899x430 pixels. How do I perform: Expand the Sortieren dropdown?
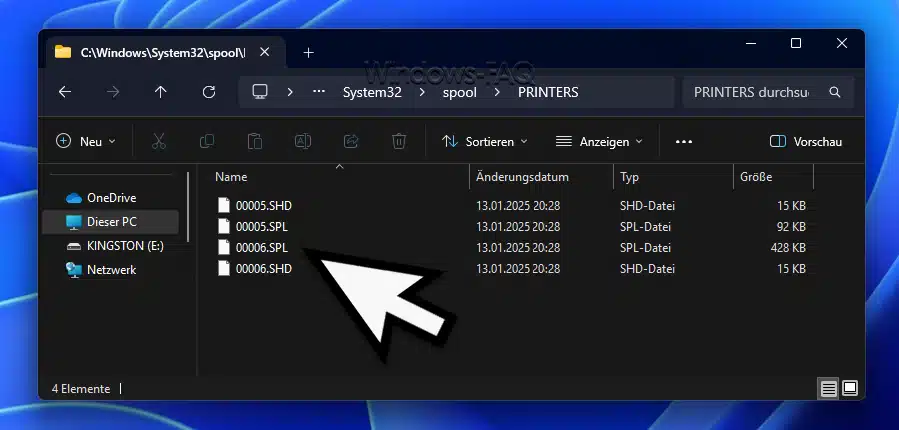[485, 142]
